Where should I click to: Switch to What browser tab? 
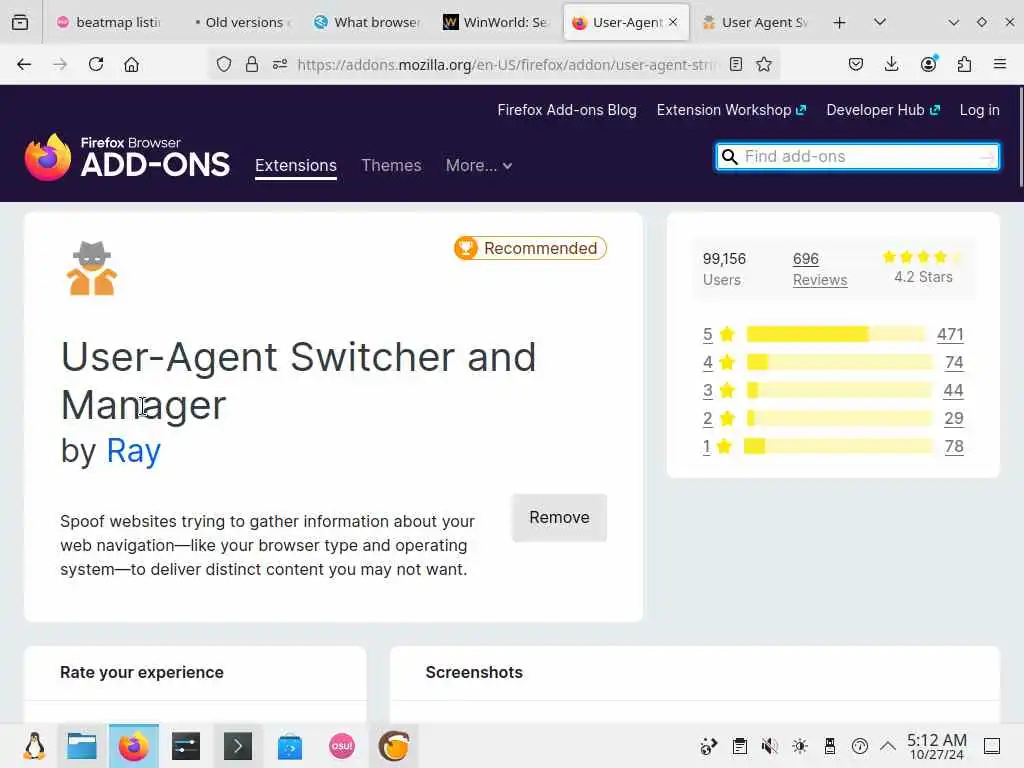367,22
